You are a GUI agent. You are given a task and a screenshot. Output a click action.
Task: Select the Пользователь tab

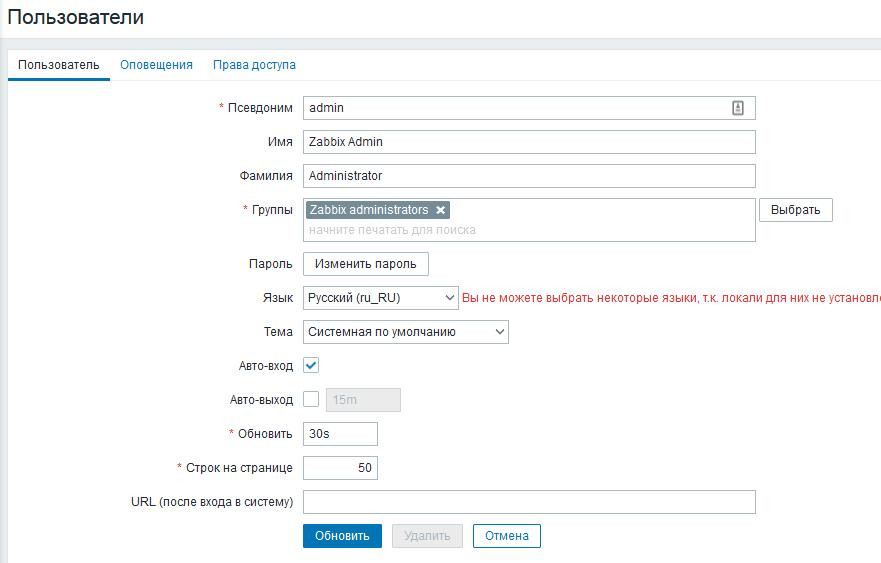pos(59,65)
